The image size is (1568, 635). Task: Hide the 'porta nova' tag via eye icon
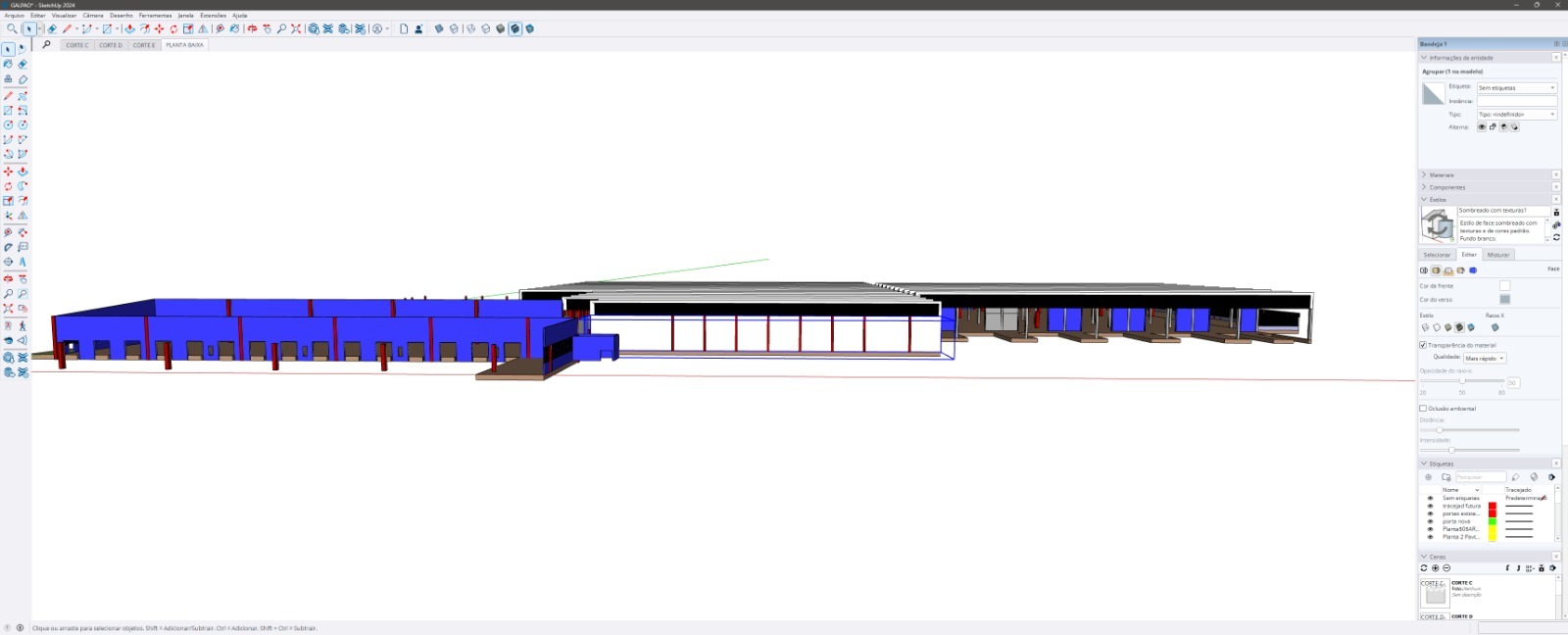pyautogui.click(x=1430, y=521)
